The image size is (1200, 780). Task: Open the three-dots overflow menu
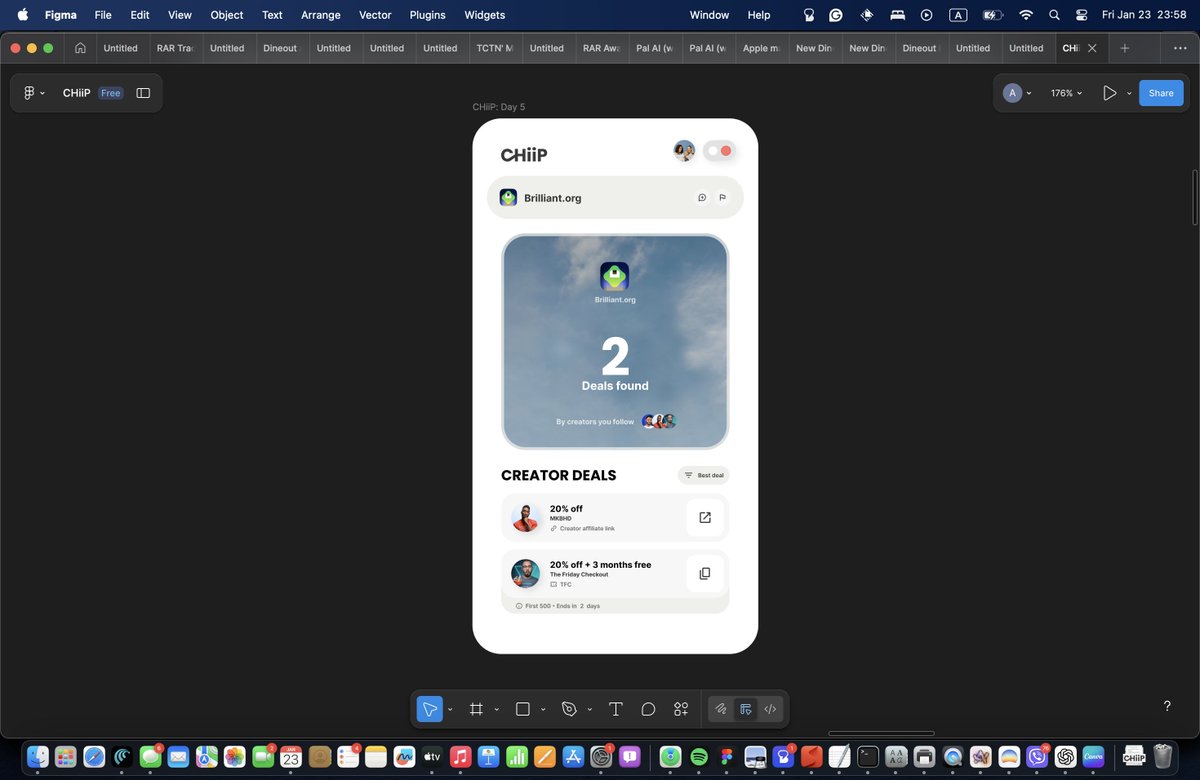point(1180,48)
